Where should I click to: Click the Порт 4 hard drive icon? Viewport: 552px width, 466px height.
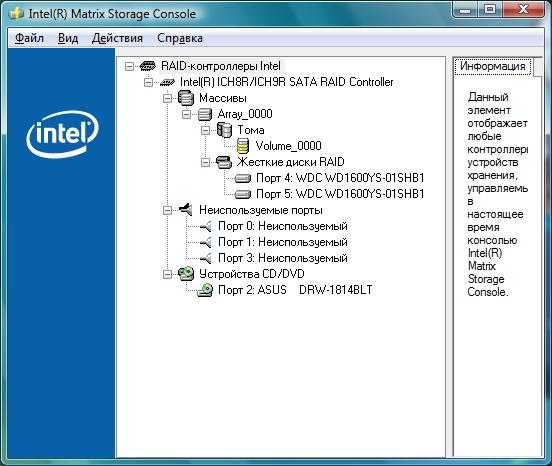(243, 178)
